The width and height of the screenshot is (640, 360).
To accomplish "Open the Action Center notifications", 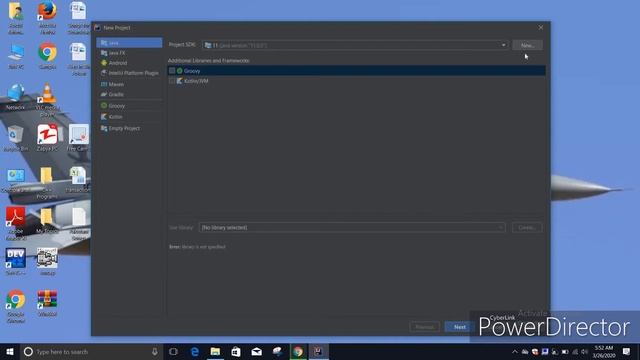I will 627,351.
